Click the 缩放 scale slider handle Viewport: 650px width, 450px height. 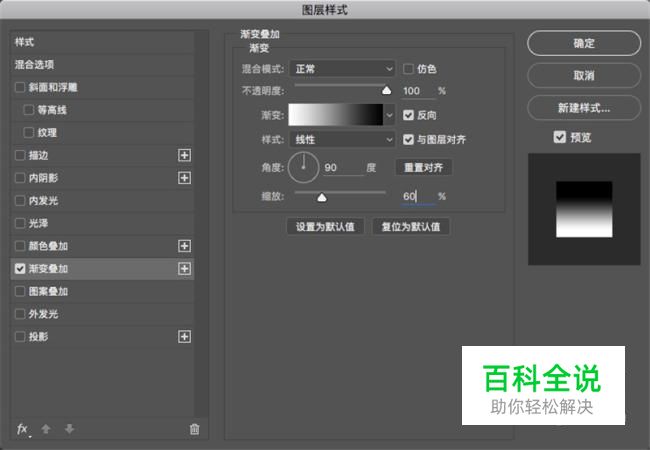coord(322,197)
